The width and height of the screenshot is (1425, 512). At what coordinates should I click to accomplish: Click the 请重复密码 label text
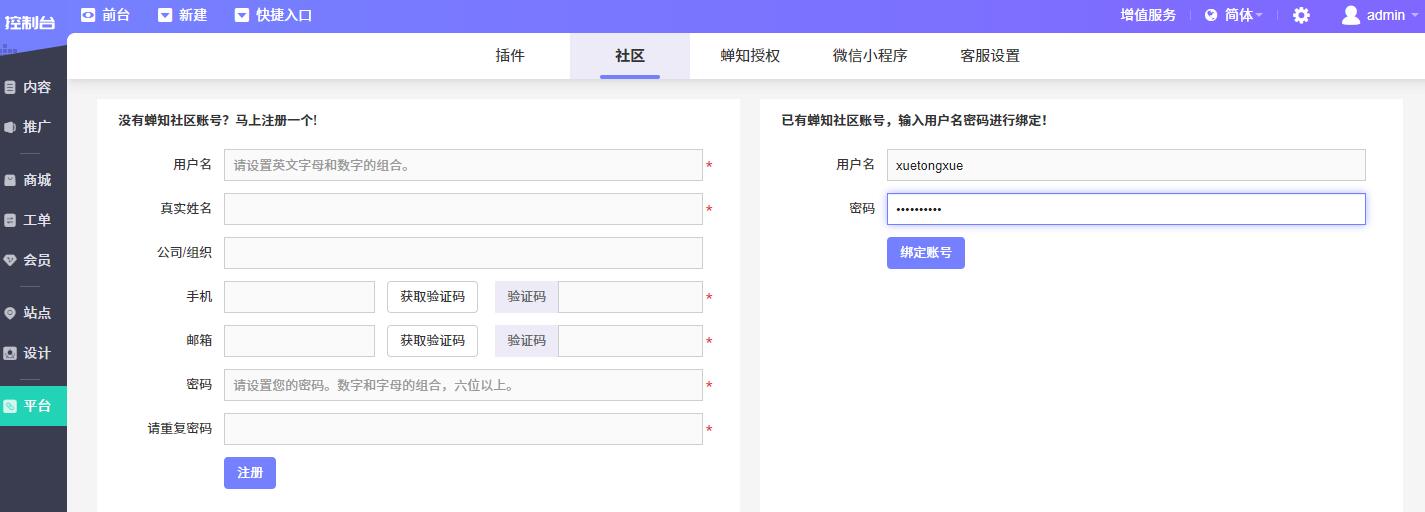180,429
